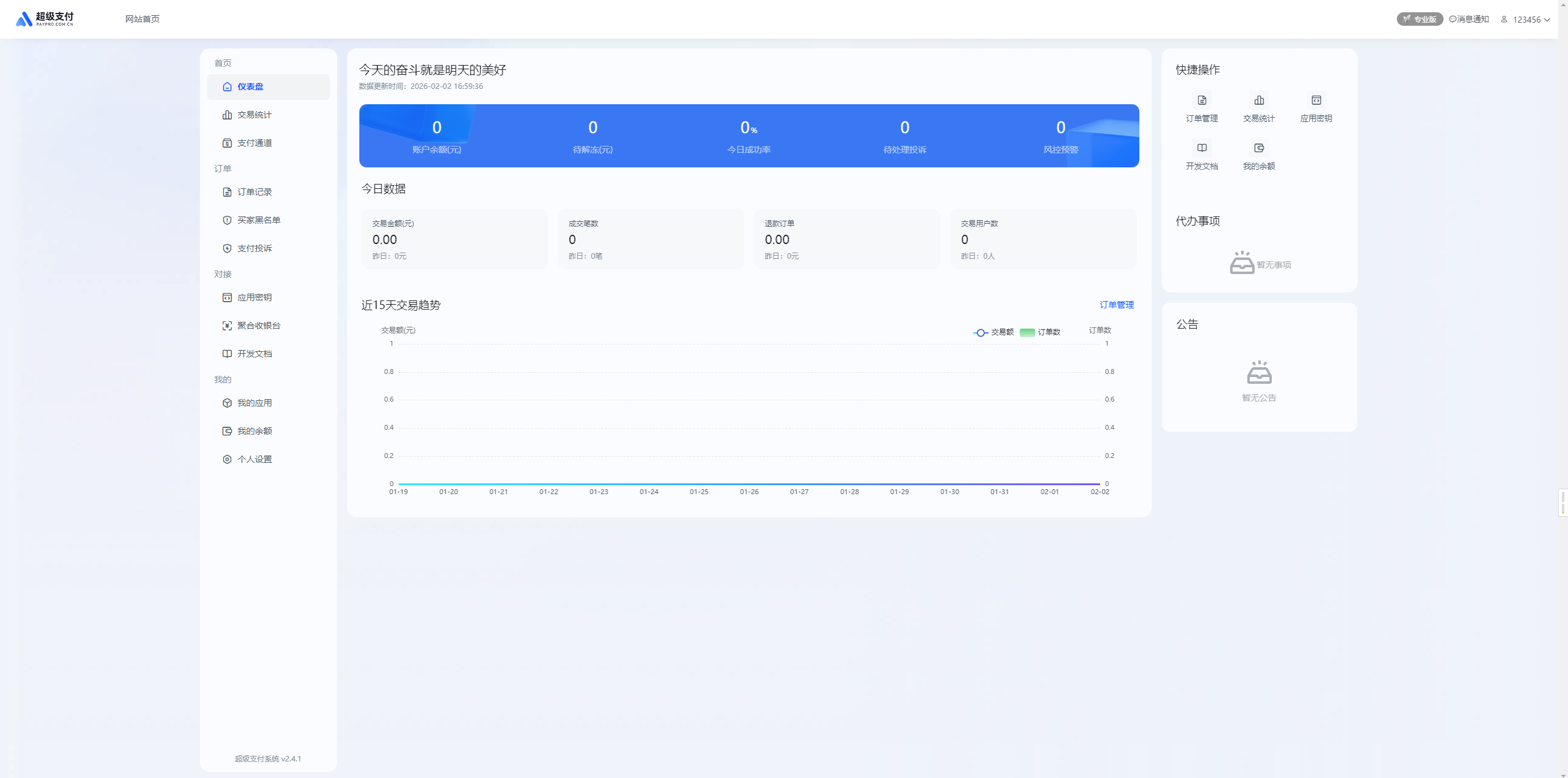Click the 专业版 rocket badge
The width and height of the screenshot is (1568, 778).
point(1419,20)
